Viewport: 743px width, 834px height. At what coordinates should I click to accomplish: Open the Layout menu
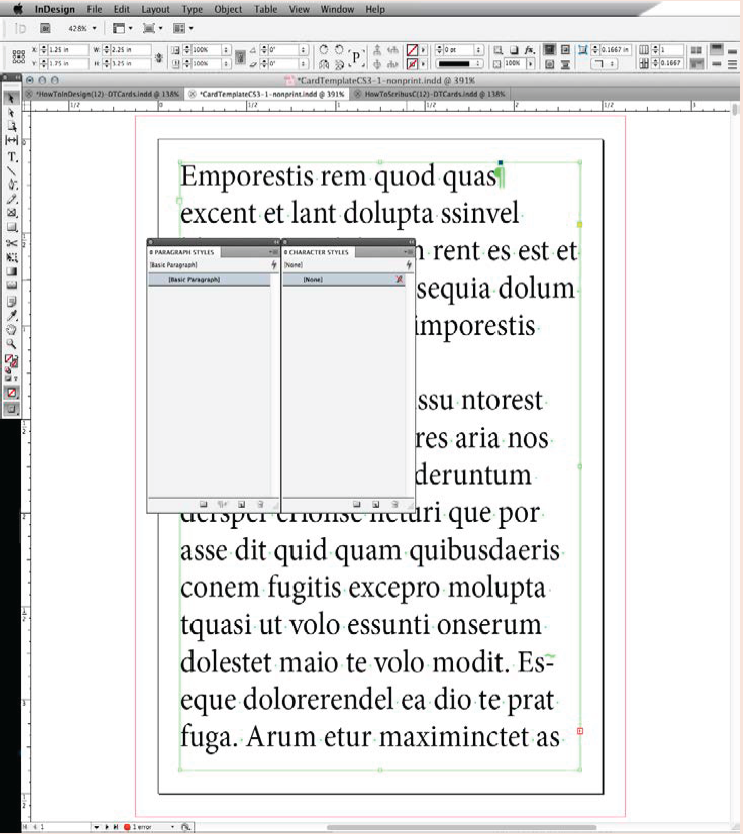tap(155, 9)
